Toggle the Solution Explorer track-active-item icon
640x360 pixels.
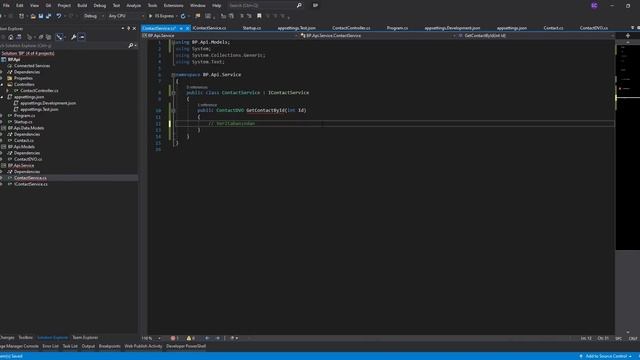[x=60, y=37]
